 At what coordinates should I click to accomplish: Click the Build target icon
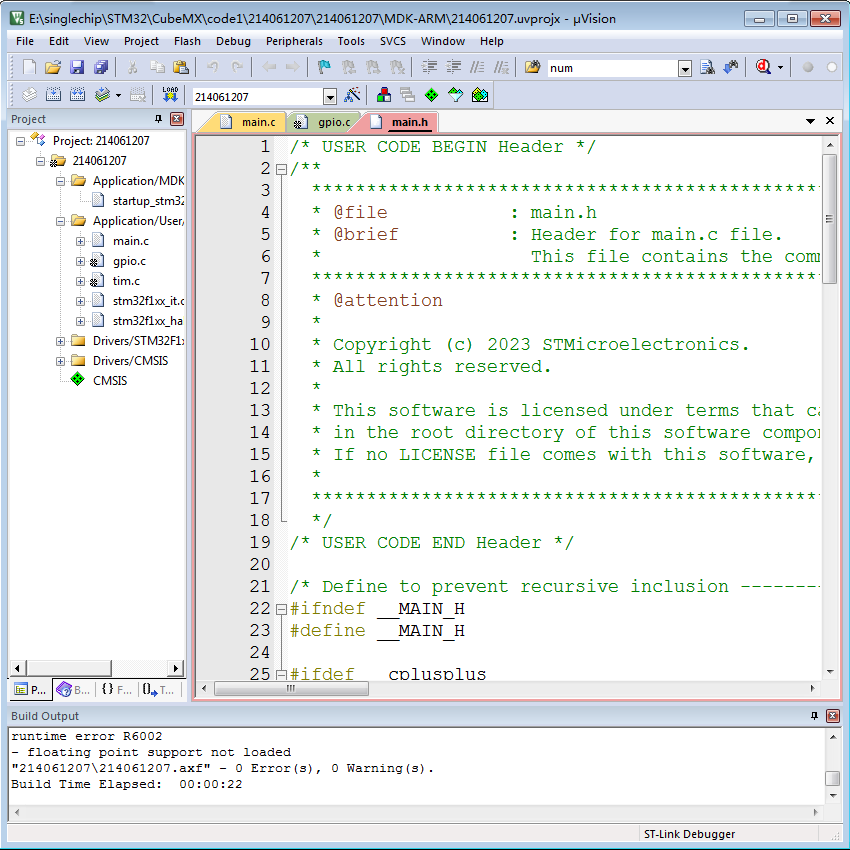pyautogui.click(x=53, y=95)
